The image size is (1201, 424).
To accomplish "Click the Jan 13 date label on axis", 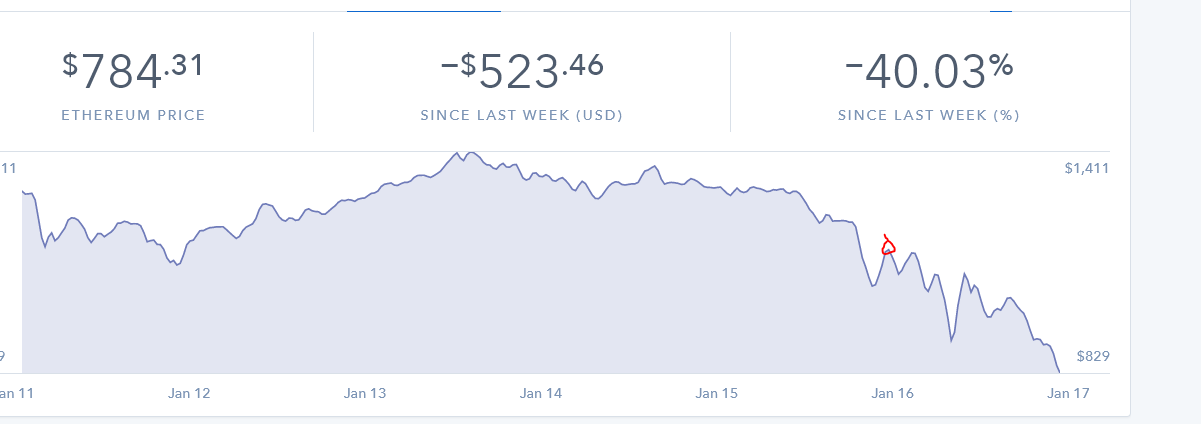I will [365, 394].
